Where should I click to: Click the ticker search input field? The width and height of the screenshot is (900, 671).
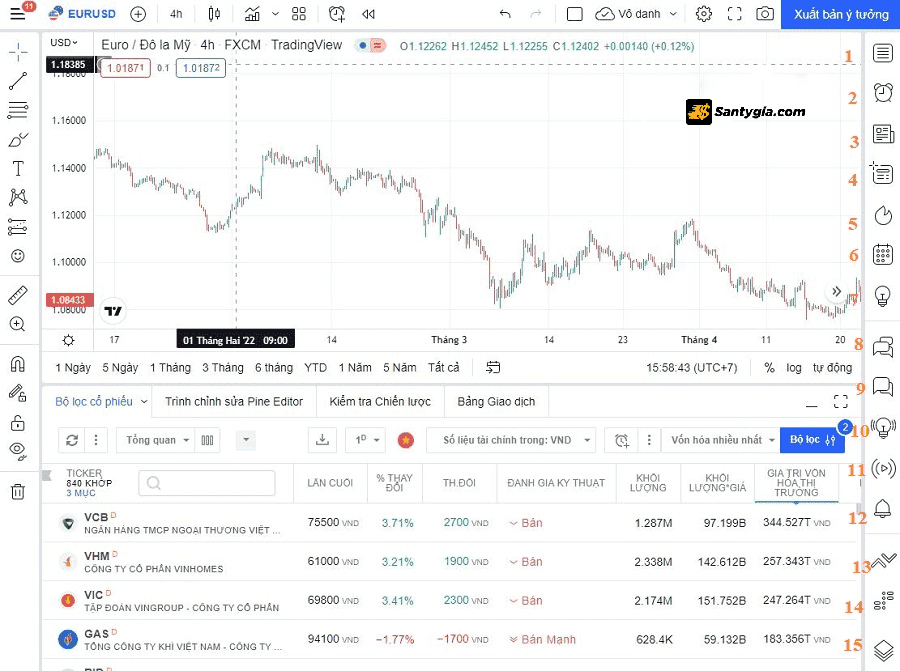[207, 483]
